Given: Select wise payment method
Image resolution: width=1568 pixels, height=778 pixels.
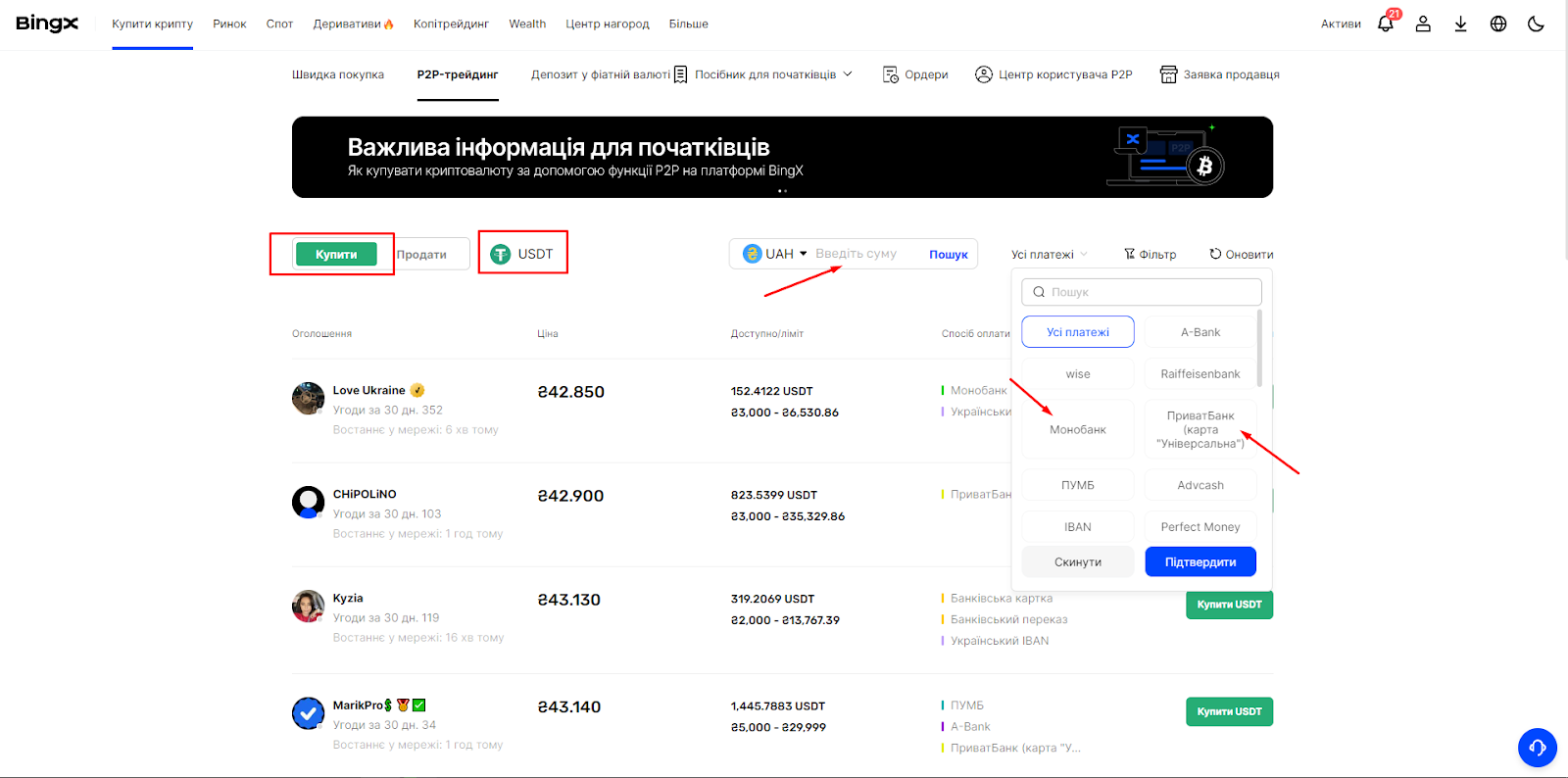Looking at the screenshot, I should pos(1078,374).
